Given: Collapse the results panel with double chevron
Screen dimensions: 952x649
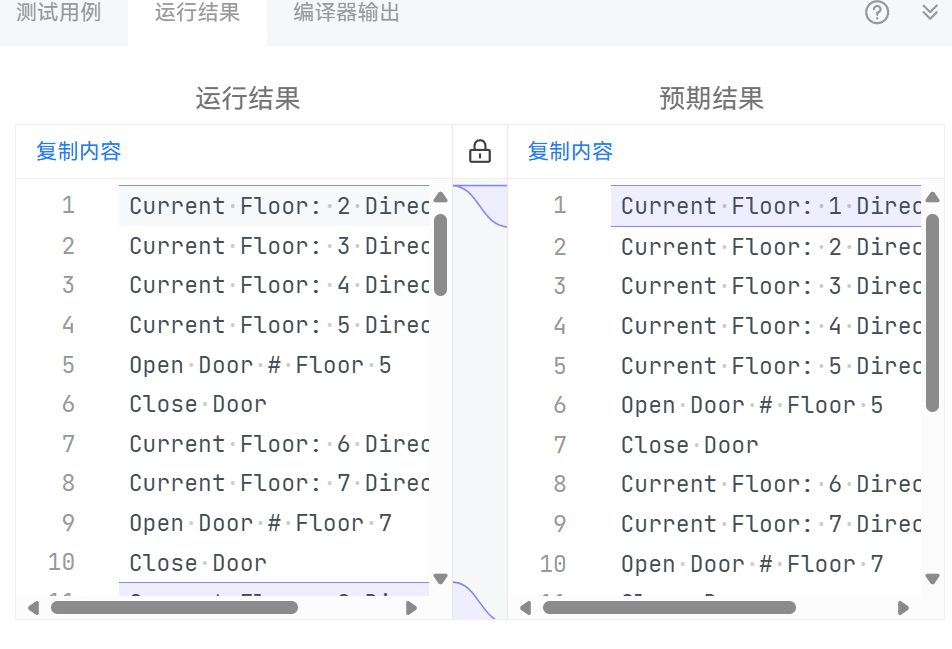Looking at the screenshot, I should click(930, 13).
